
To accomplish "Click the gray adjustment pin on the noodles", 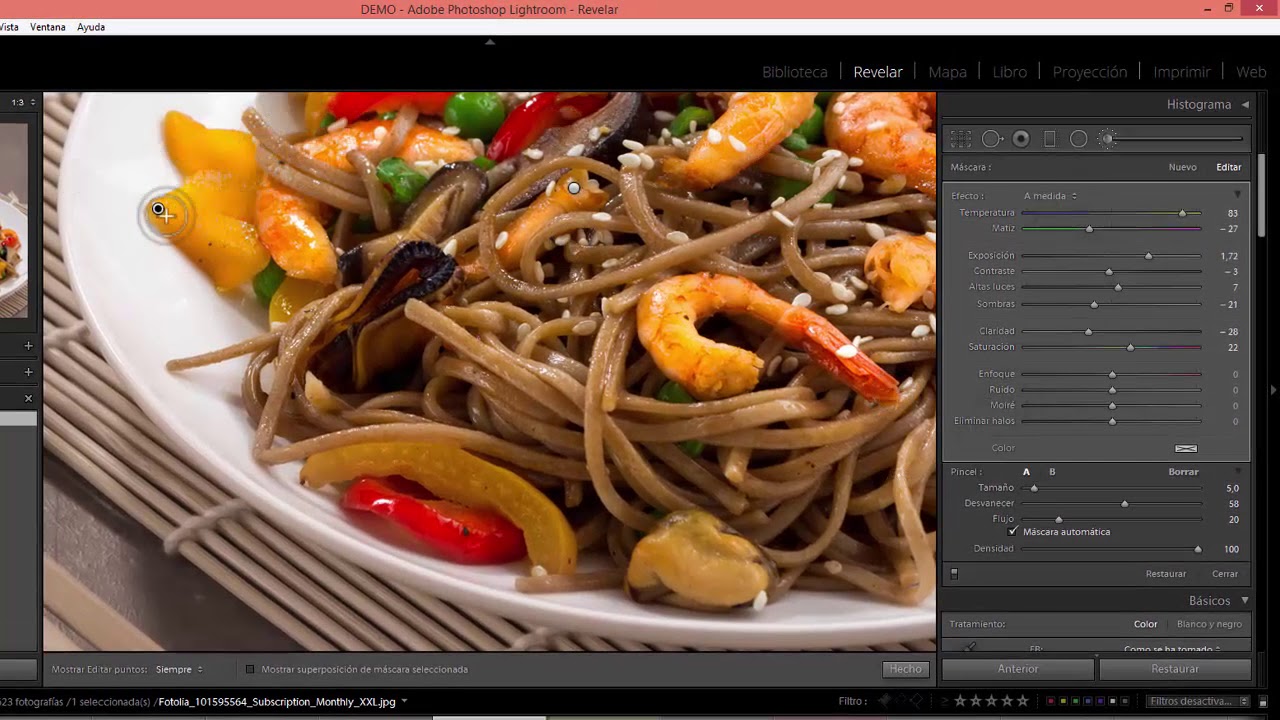I will click(x=574, y=188).
